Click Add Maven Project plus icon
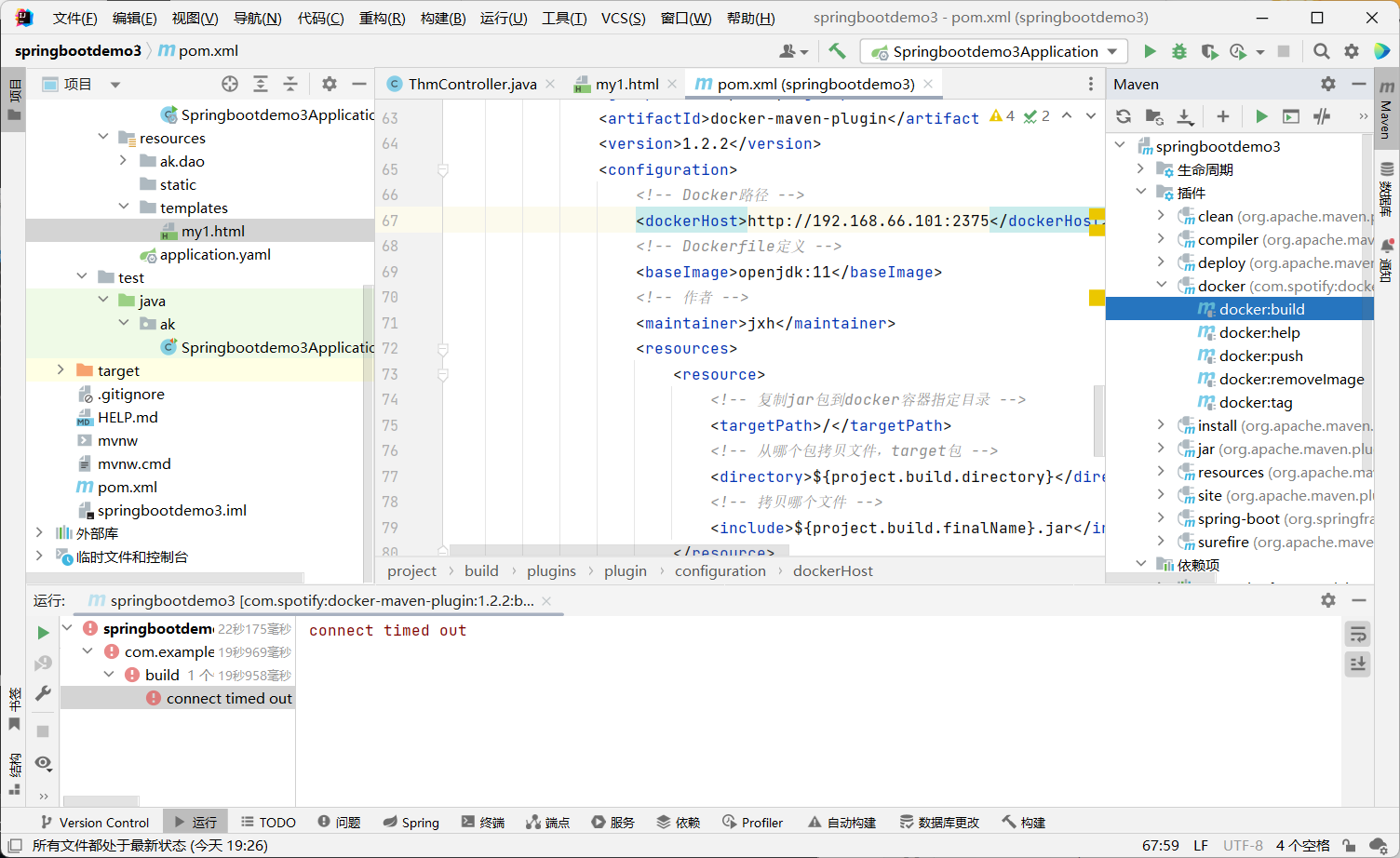This screenshot has height=858, width=1400. 1223,116
